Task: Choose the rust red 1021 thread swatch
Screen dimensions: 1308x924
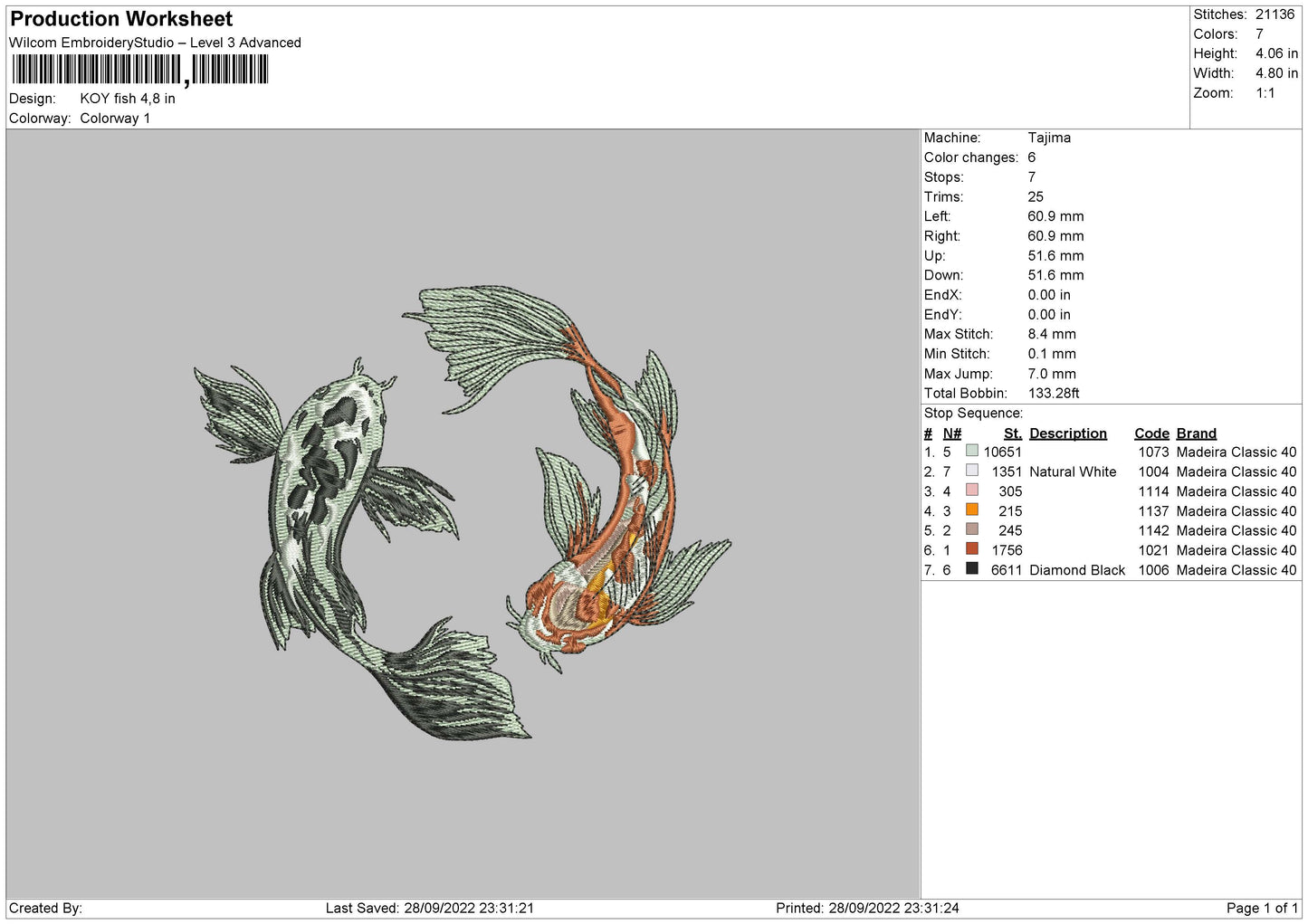Action: click(x=971, y=549)
